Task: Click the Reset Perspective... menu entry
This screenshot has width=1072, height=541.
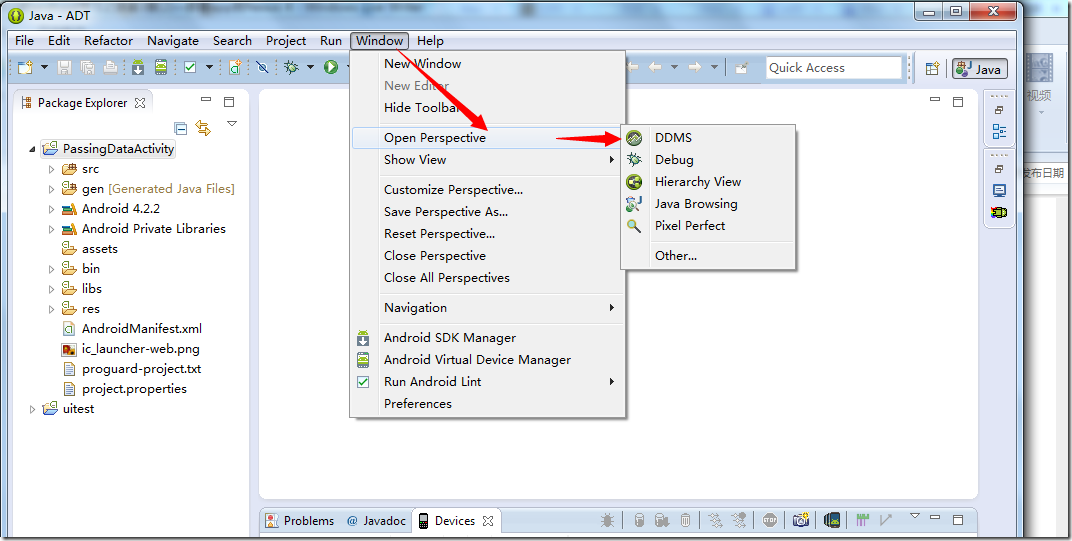Action: click(x=487, y=233)
